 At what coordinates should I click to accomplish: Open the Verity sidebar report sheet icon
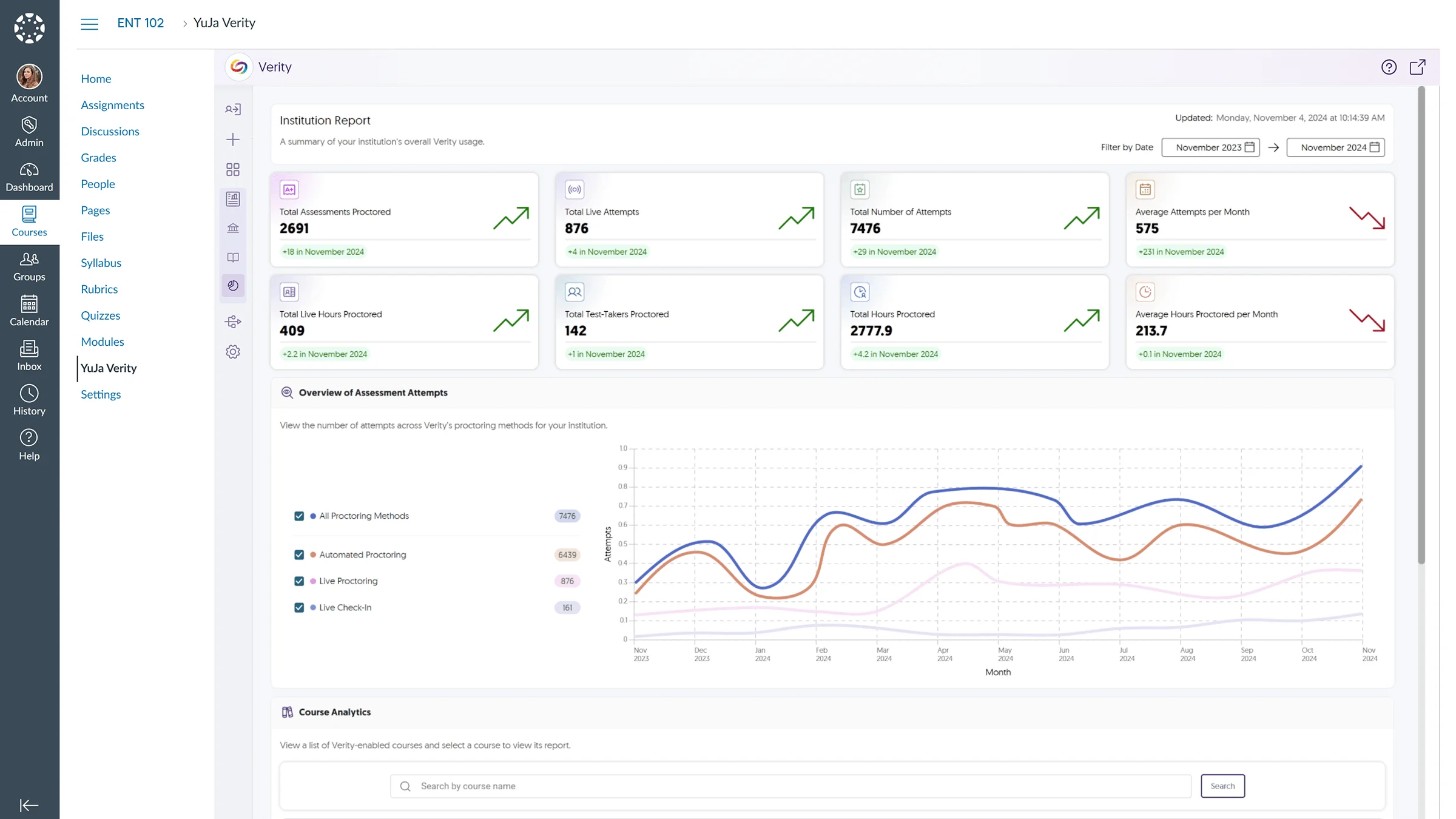point(233,199)
